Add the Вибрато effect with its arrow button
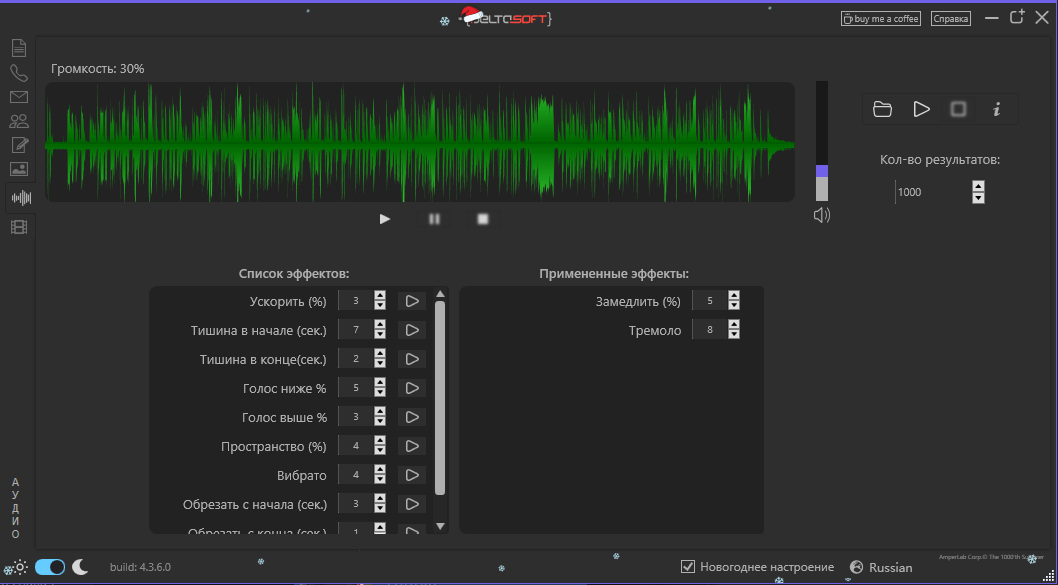The width and height of the screenshot is (1058, 585). click(412, 475)
